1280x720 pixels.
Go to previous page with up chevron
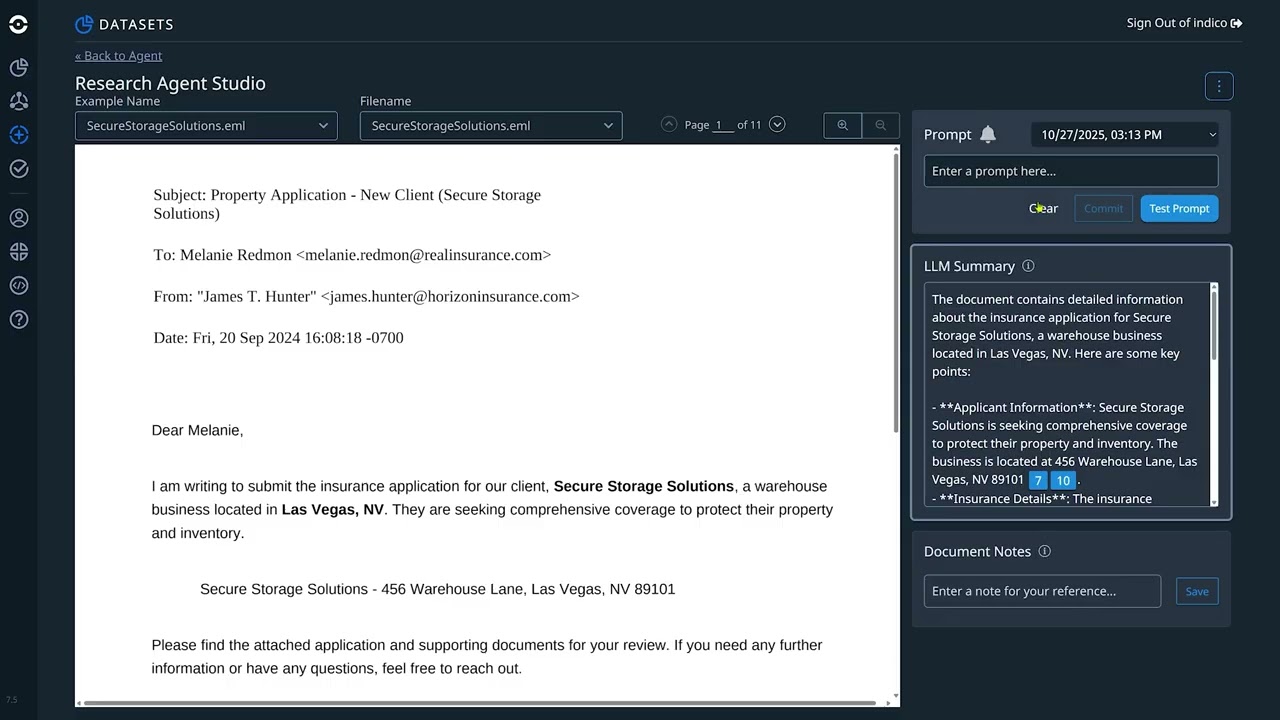(x=669, y=125)
